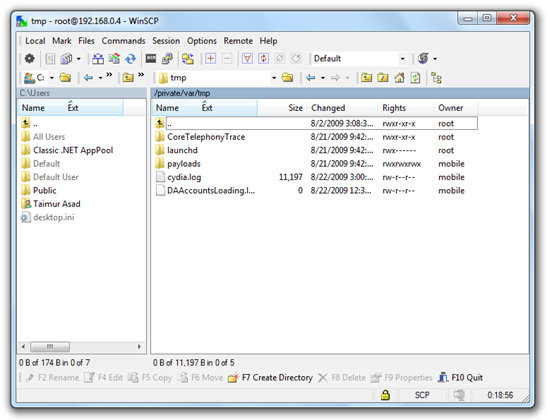Click the status bar speaker/monitor icon
Viewport: 547px width, 420px height.
pyautogui.click(x=459, y=395)
